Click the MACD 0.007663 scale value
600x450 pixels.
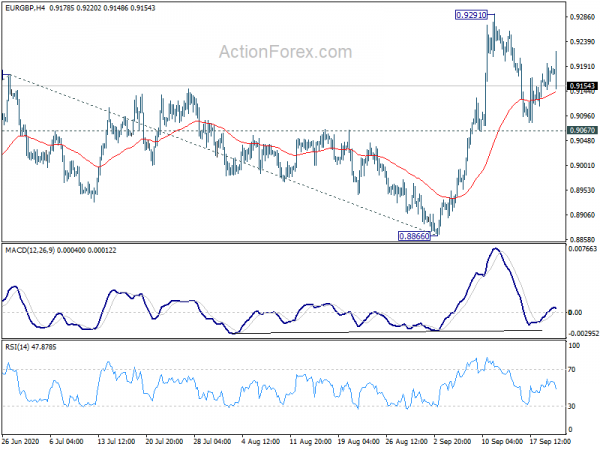point(582,249)
